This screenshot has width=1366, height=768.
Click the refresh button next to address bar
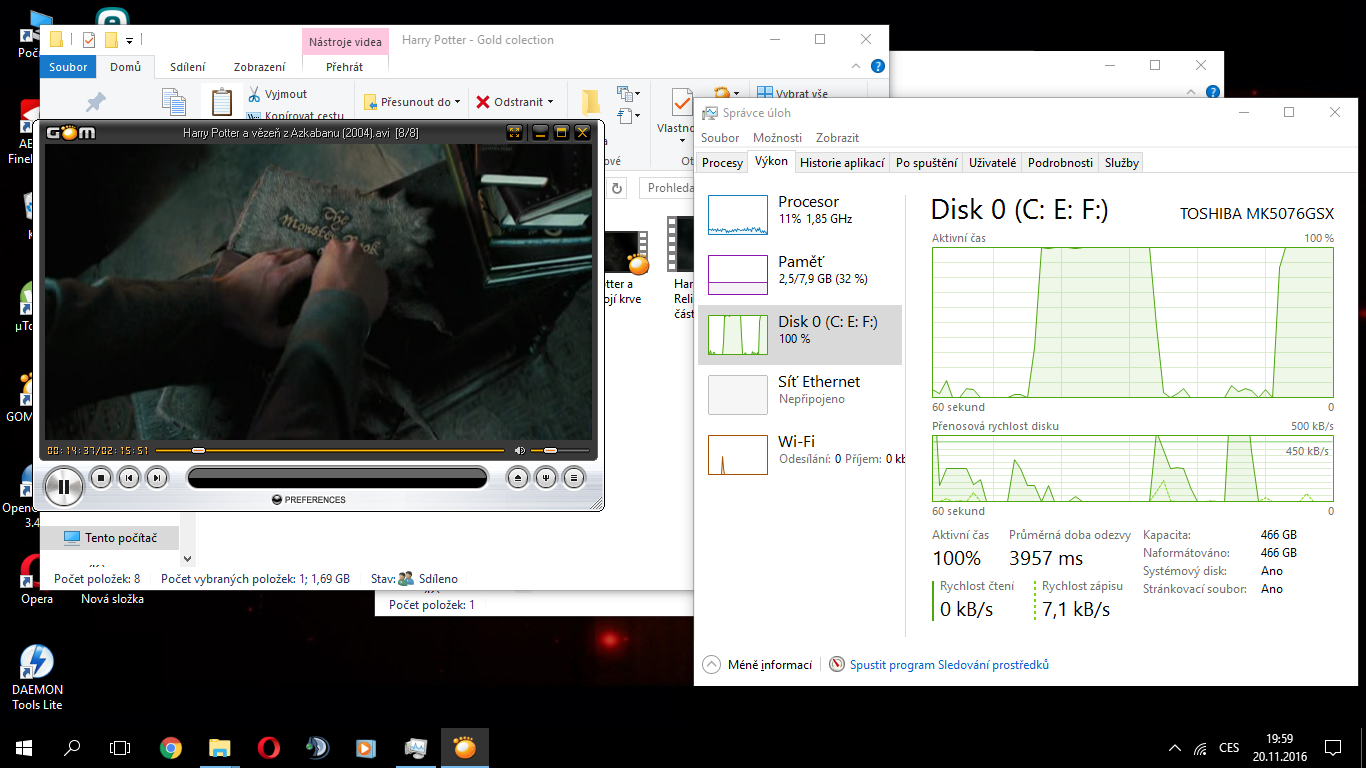(618, 187)
